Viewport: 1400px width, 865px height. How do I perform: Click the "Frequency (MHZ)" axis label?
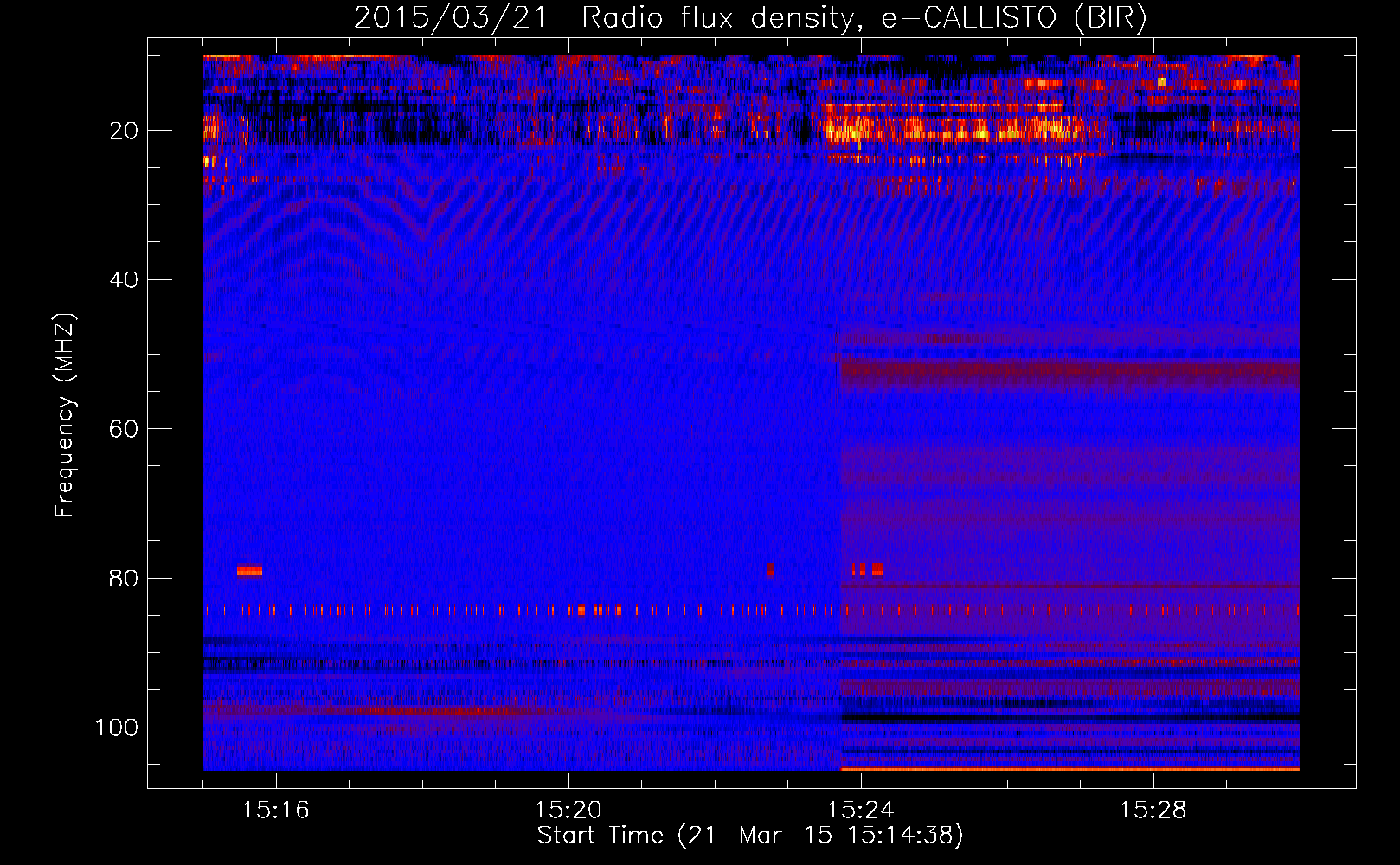[x=65, y=414]
